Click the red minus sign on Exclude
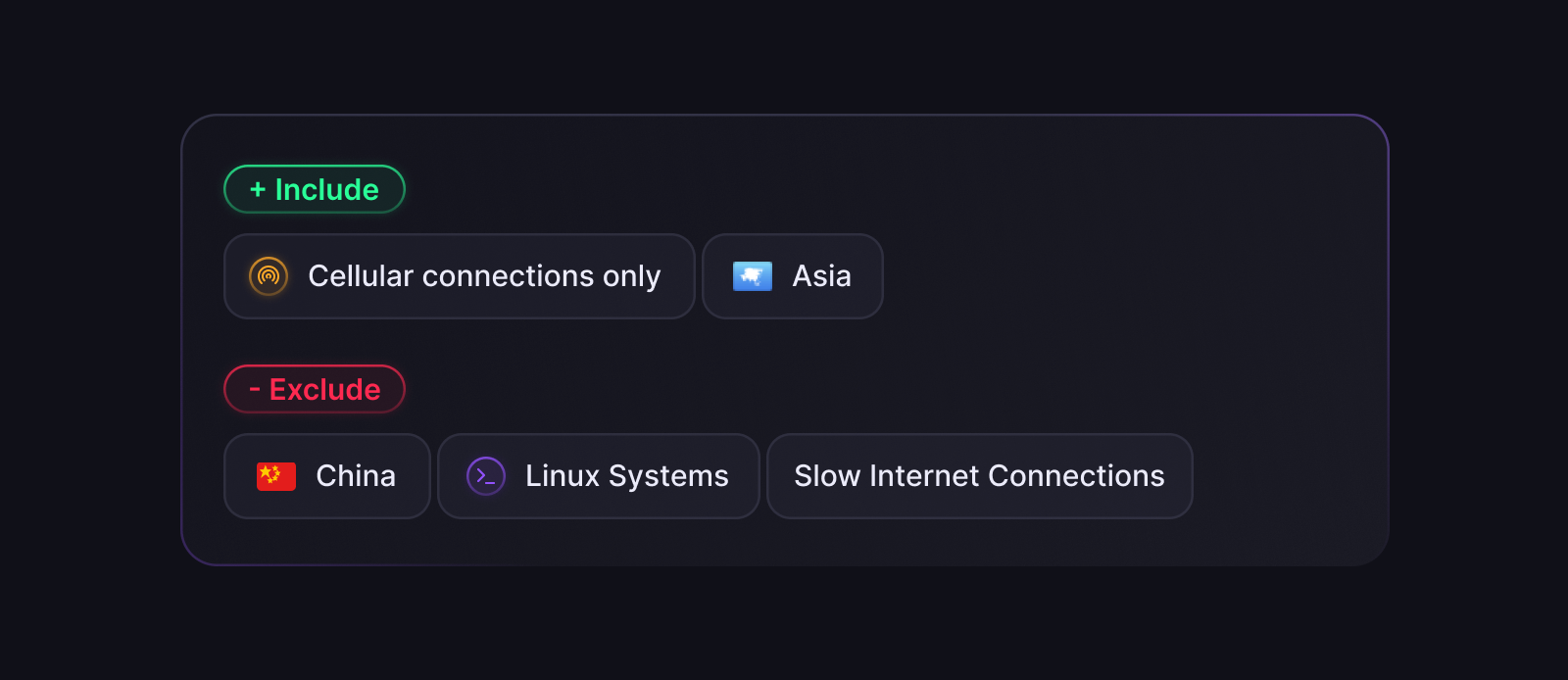The height and width of the screenshot is (680, 1568). click(255, 390)
